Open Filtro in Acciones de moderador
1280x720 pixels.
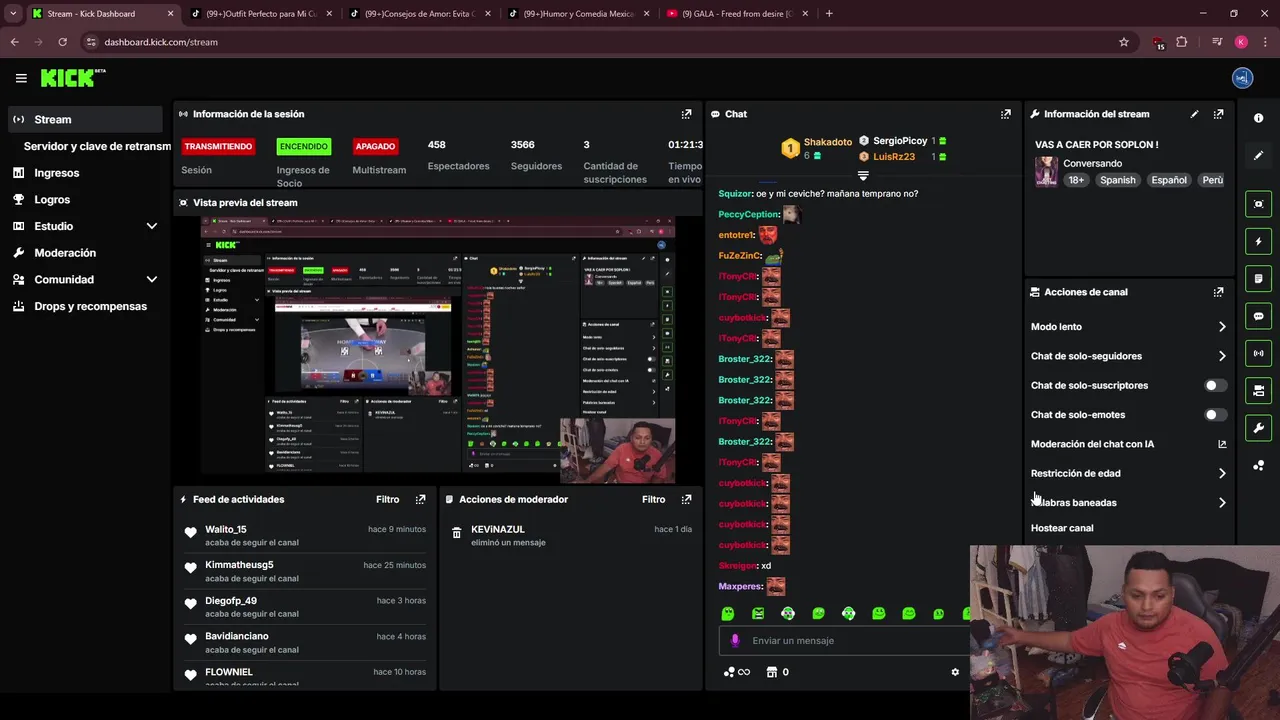coord(654,499)
